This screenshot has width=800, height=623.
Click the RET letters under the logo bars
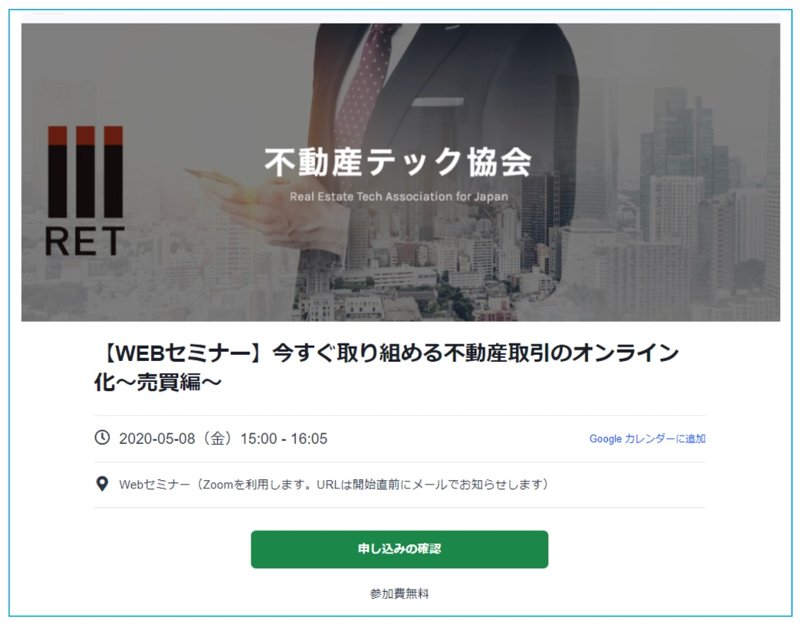(85, 241)
